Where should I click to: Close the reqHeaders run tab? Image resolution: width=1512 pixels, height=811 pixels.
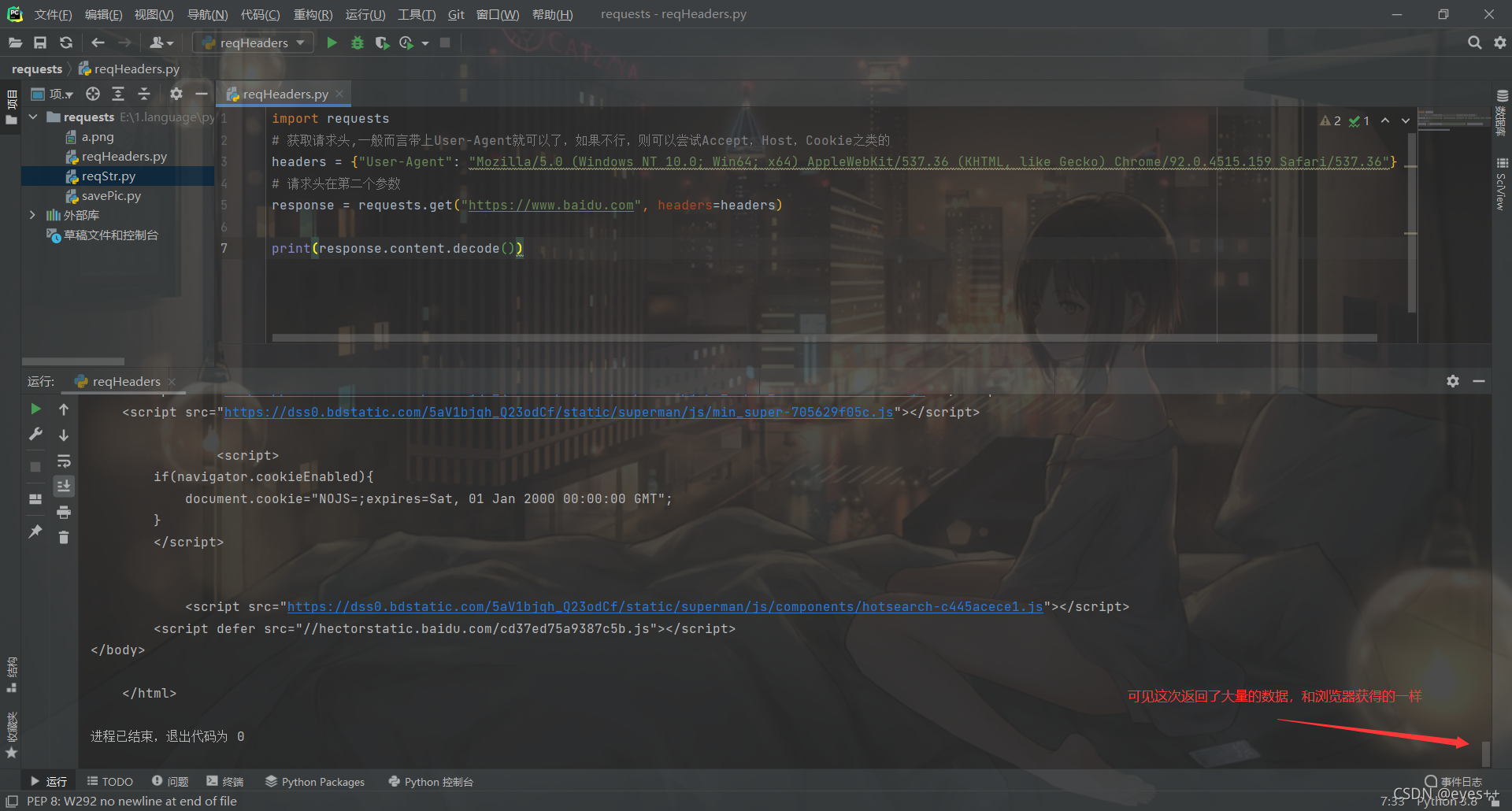[x=172, y=382]
